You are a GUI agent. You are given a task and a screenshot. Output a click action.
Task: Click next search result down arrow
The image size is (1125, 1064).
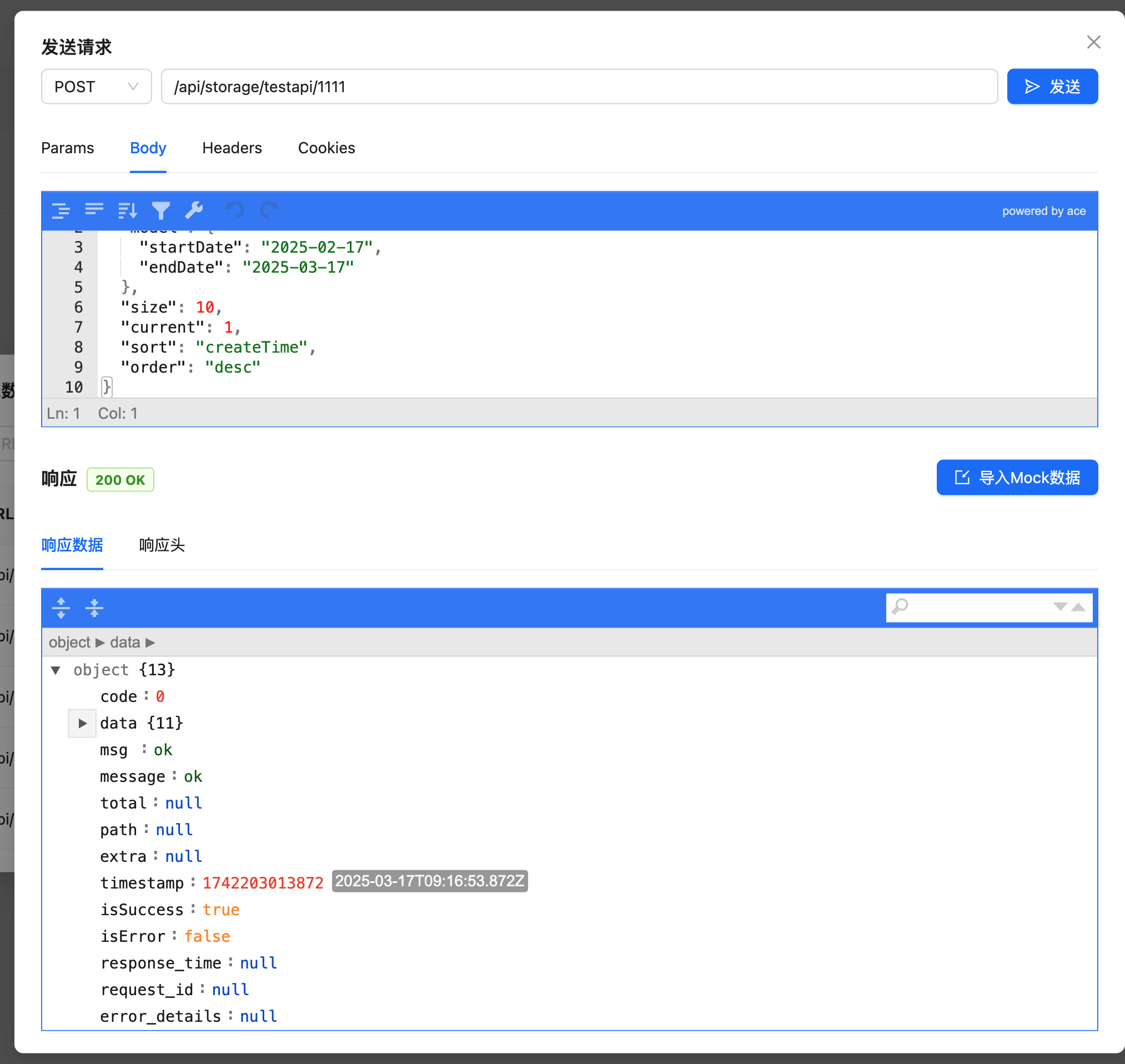pos(1059,608)
